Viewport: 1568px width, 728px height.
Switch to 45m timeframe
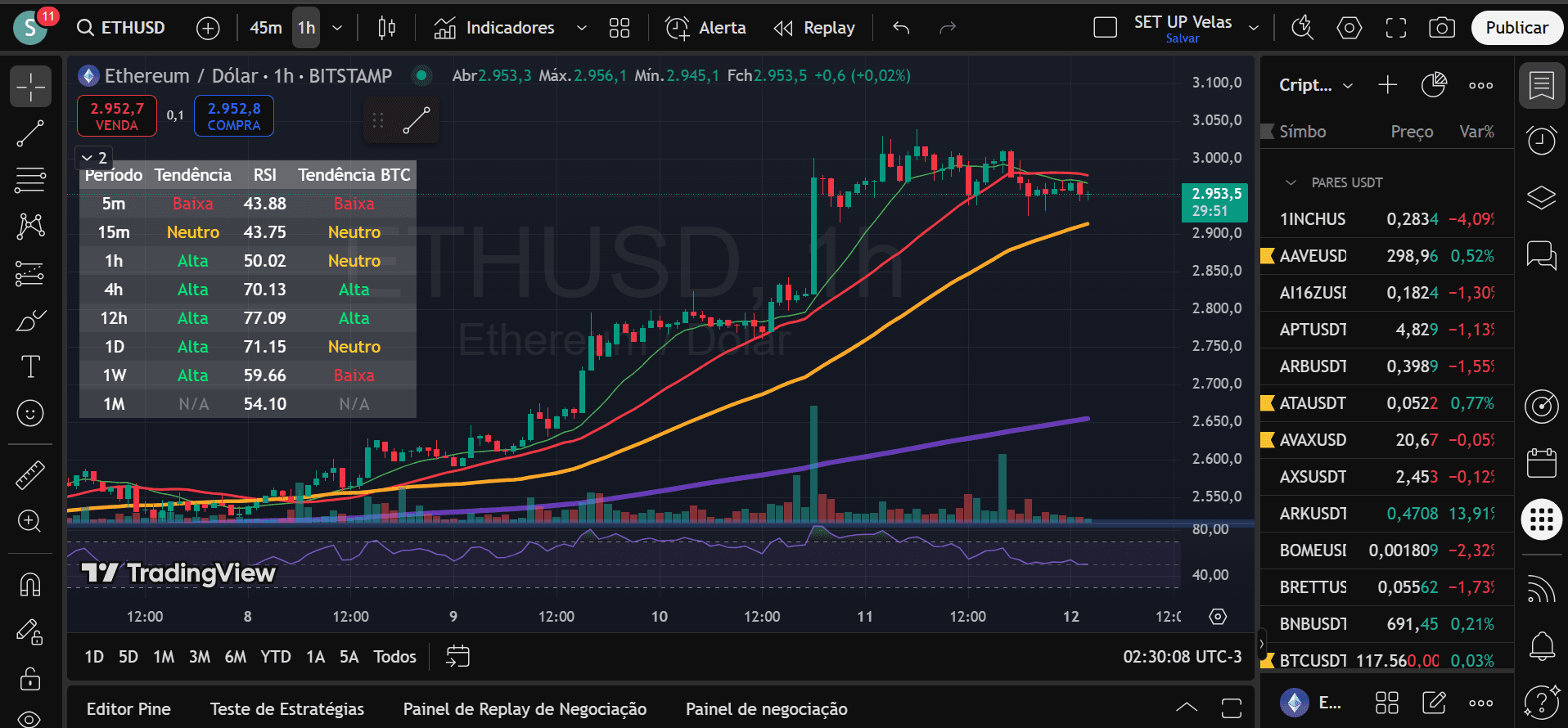265,28
